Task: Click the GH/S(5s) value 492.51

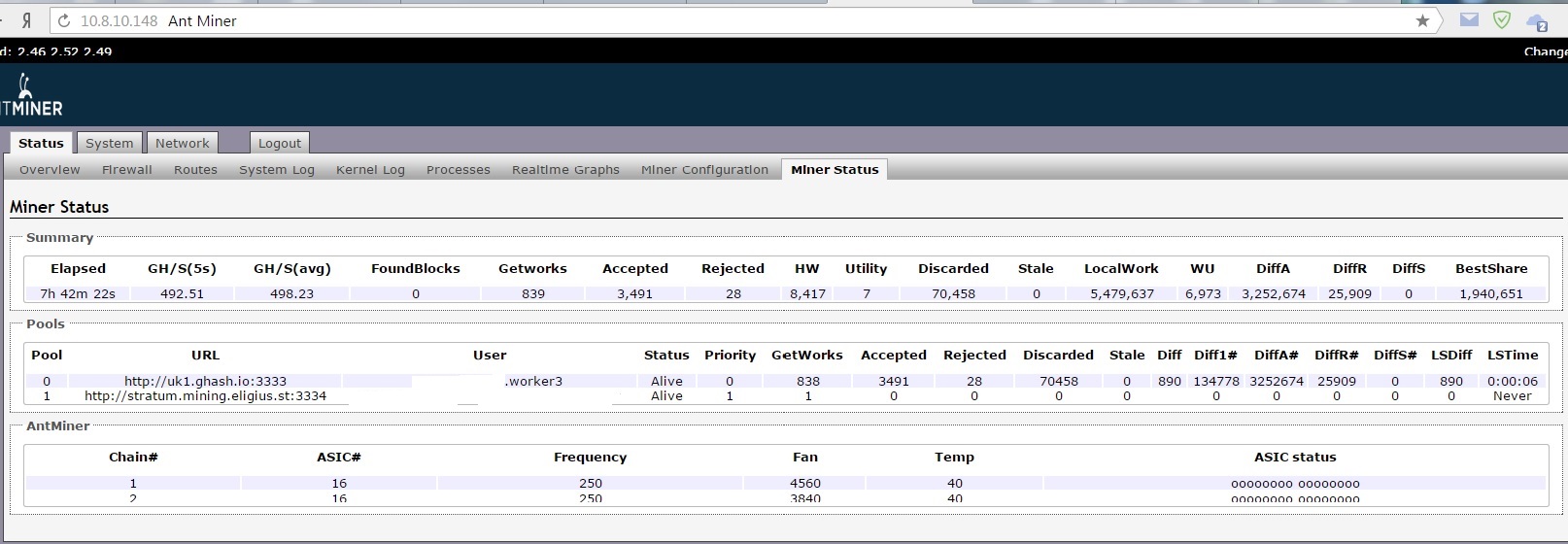Action: (182, 293)
